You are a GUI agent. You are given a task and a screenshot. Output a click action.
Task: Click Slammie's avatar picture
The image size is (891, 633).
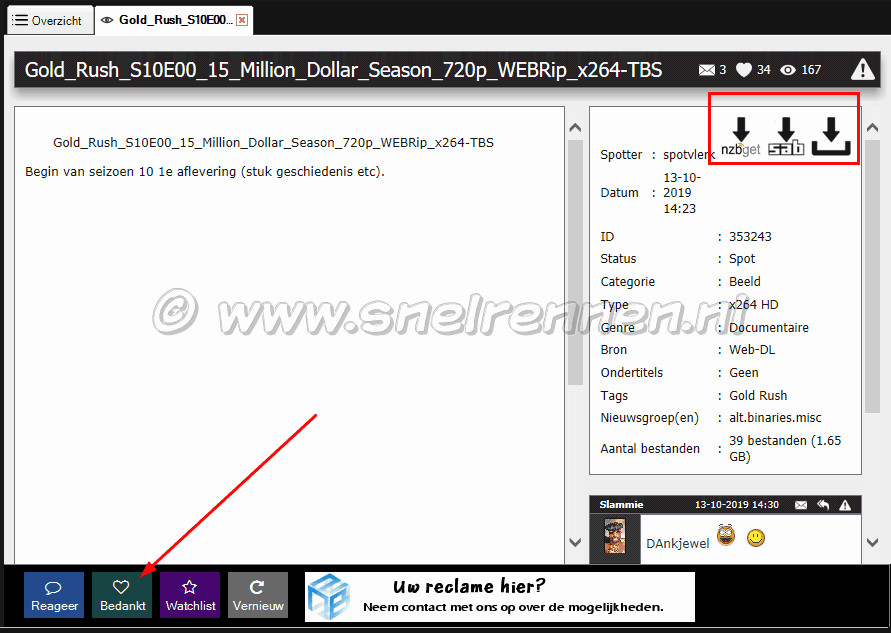[x=615, y=536]
